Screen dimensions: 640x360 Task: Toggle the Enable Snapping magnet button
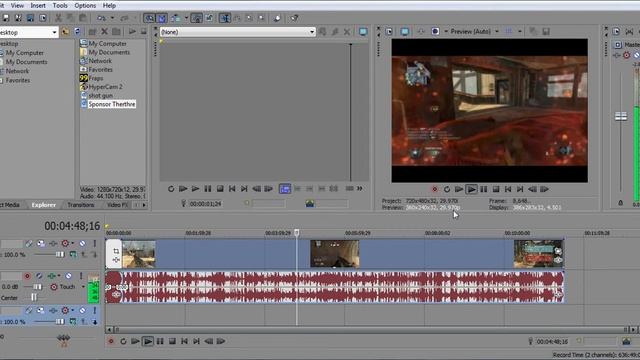149,18
